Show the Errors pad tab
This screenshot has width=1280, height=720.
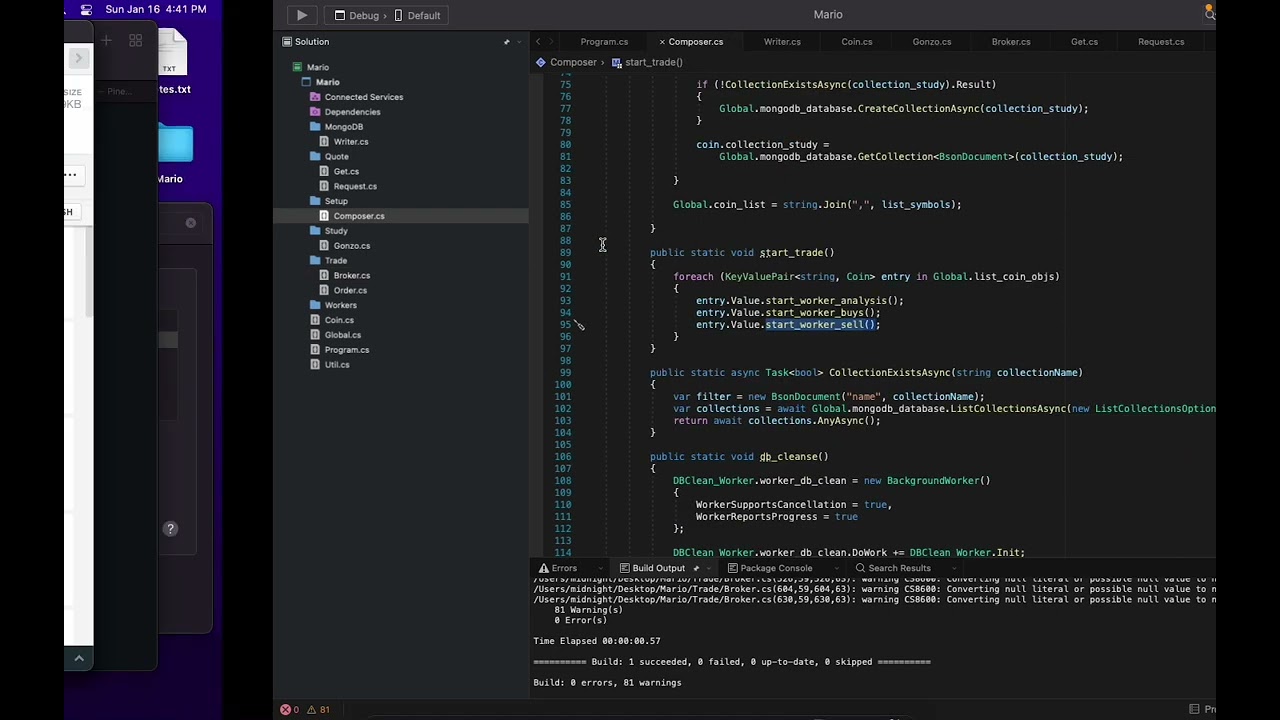pos(558,568)
